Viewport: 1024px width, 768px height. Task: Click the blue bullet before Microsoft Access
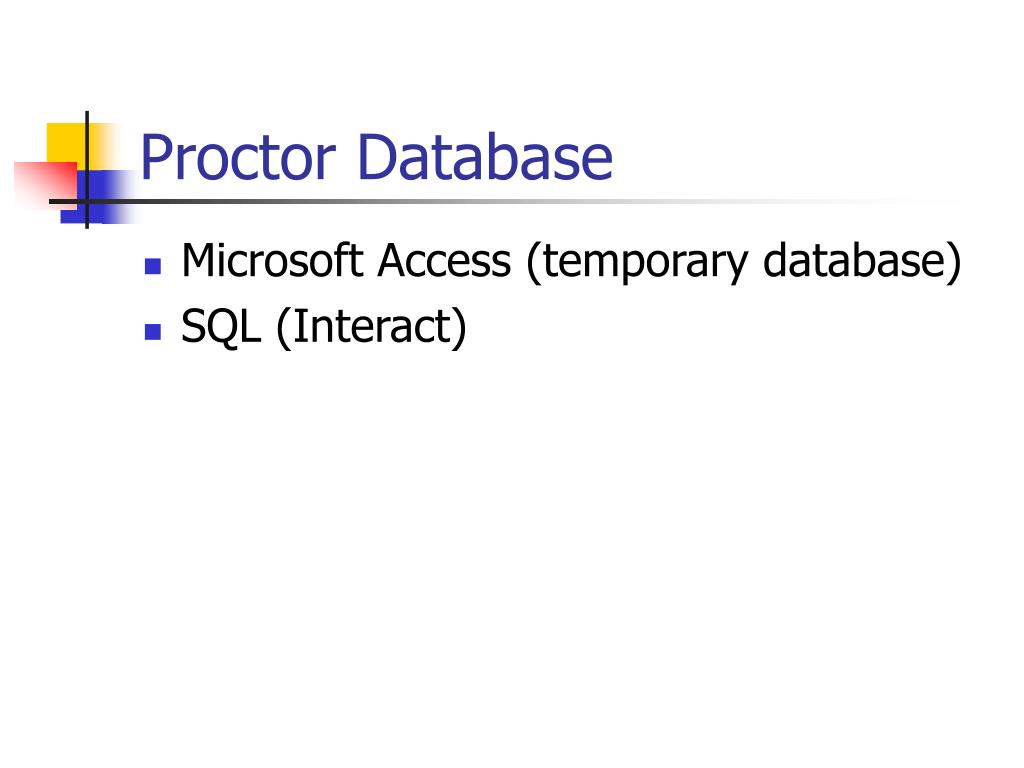[153, 266]
